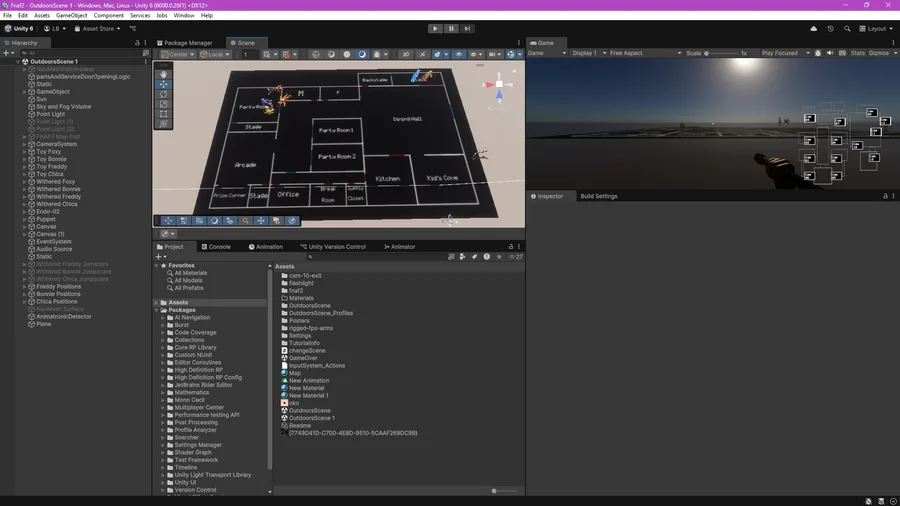The image size is (900, 506).
Task: Open the Play Focused dropdown
Action: tap(785, 53)
